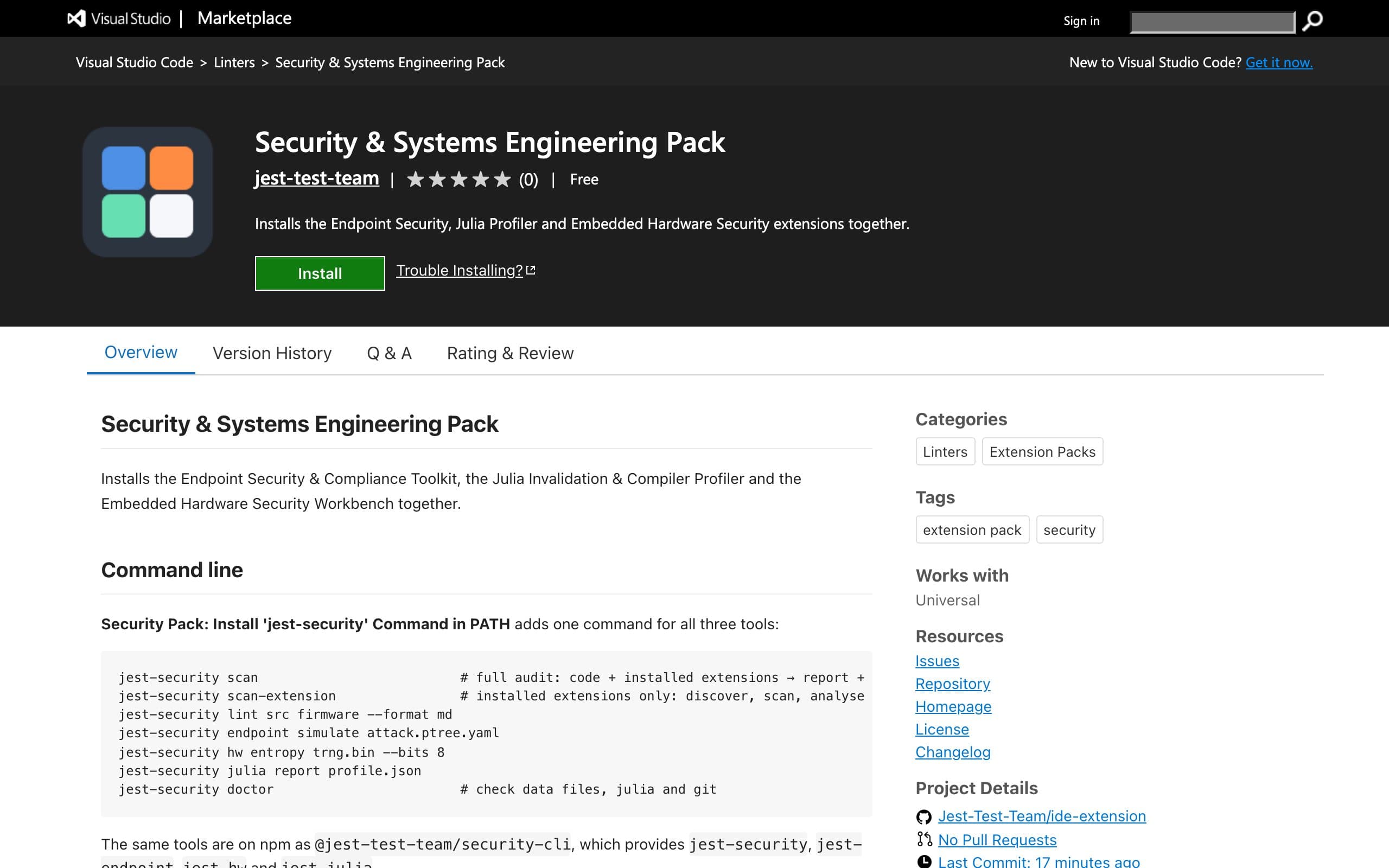Click the pull request icon

point(923,839)
